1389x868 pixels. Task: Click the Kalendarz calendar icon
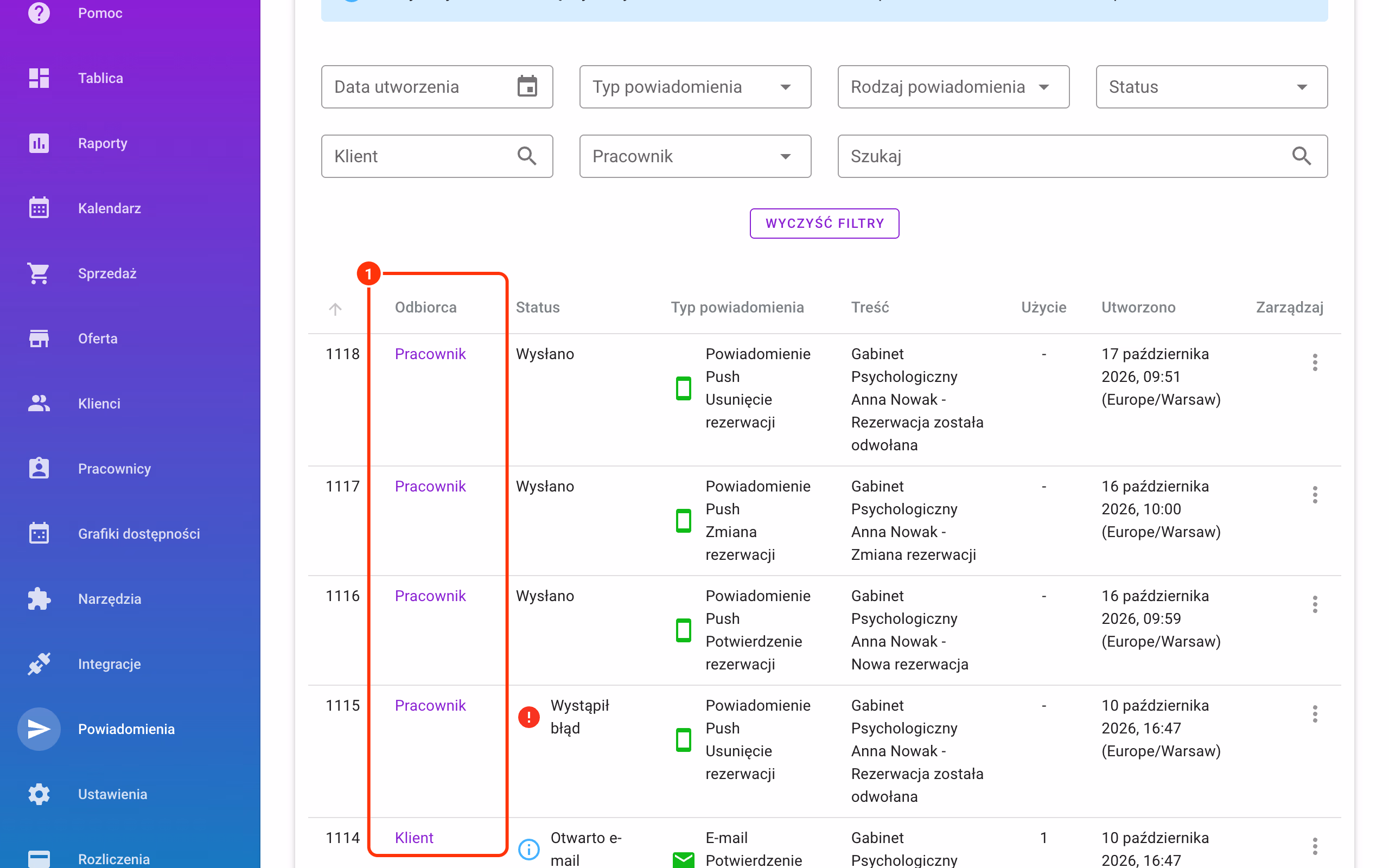[39, 208]
